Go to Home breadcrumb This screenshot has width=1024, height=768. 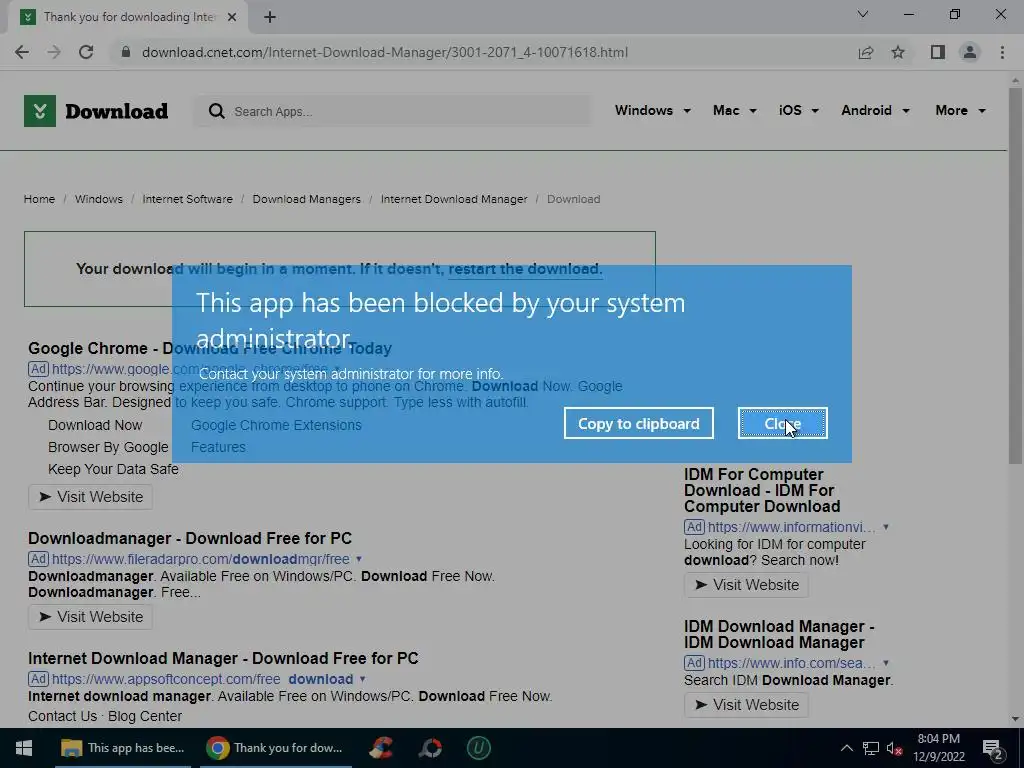pyautogui.click(x=39, y=199)
